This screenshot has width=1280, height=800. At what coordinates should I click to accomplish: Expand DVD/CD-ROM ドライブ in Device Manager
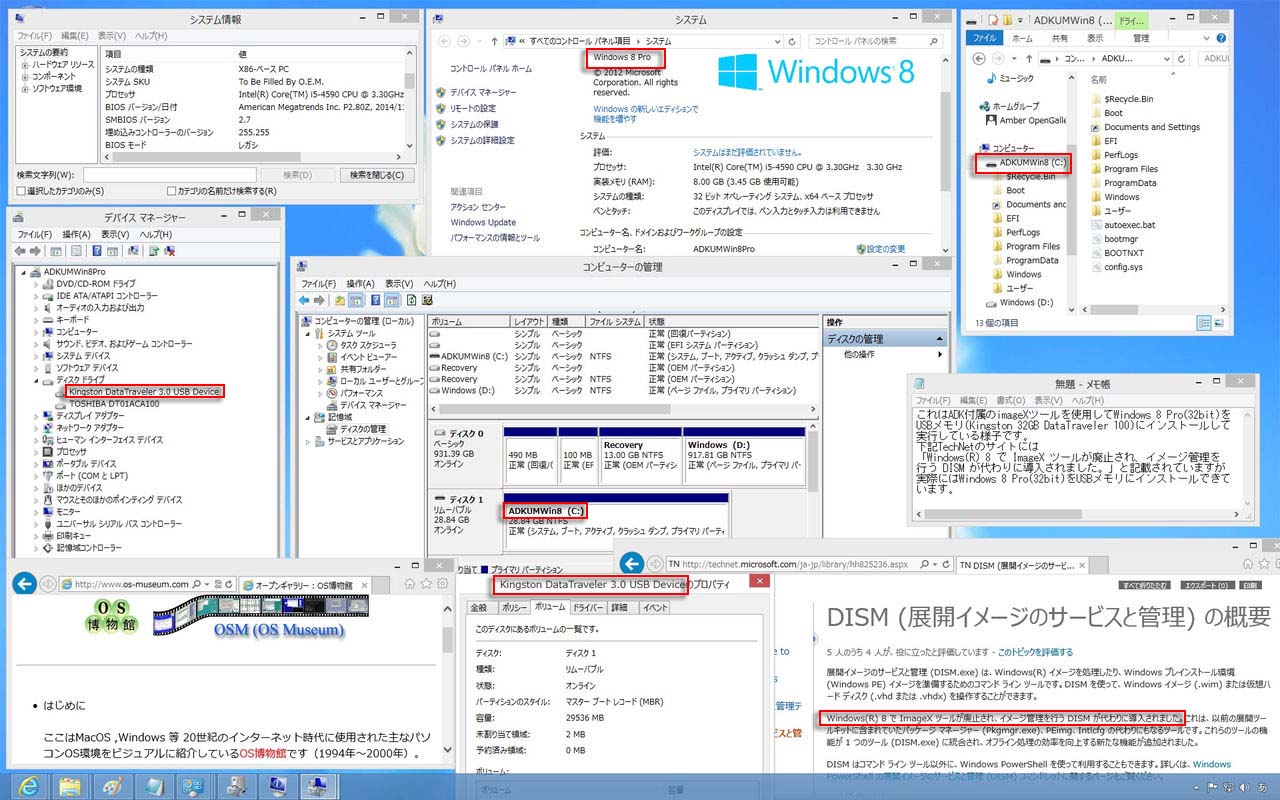(38, 284)
